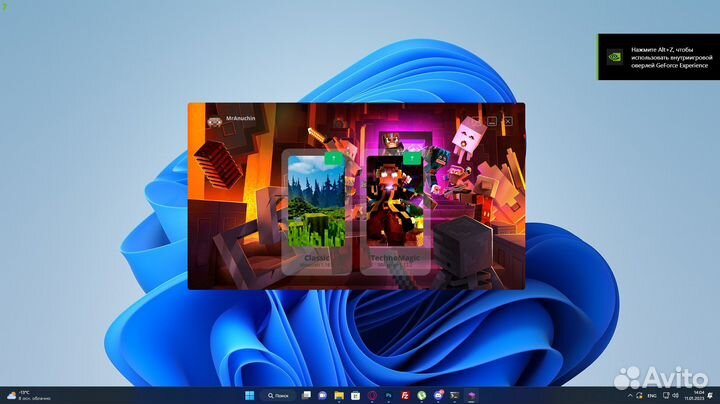
Task: Click the tray icon next to the chevron
Action: point(640,396)
